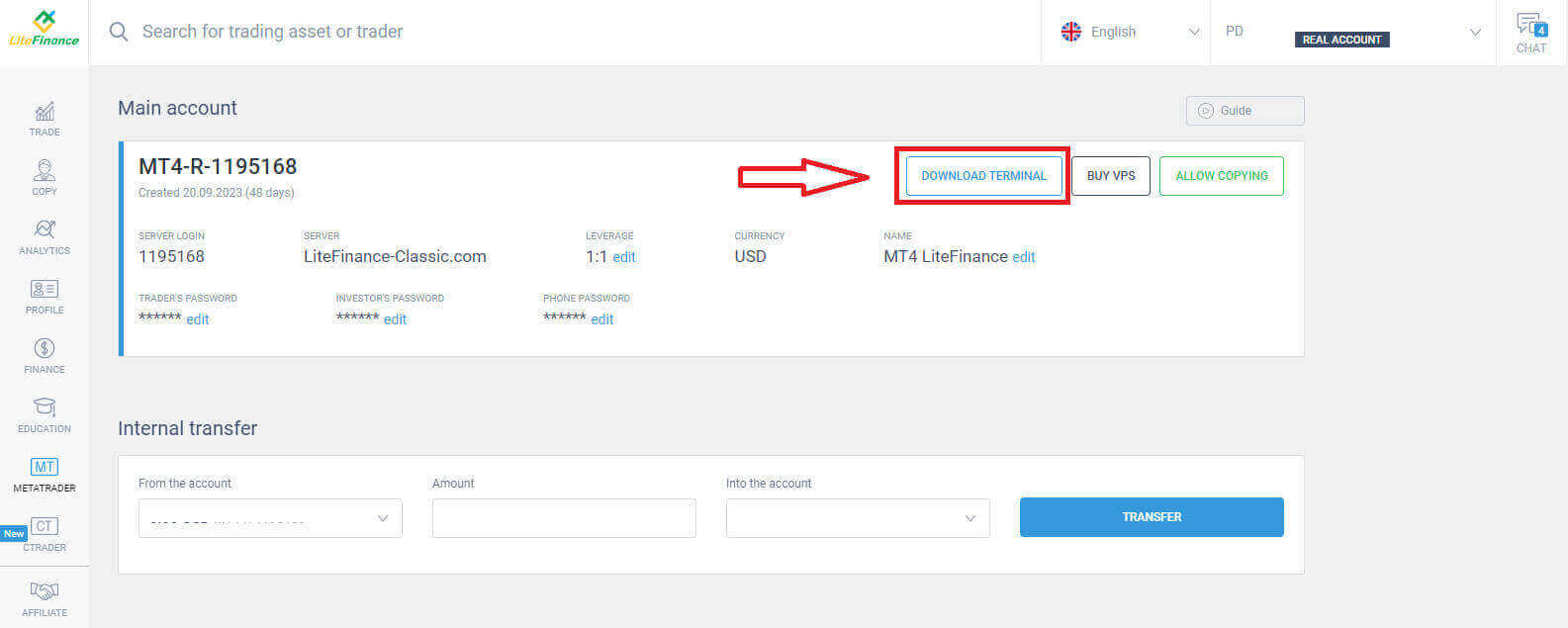Viewport: 1568px width, 628px height.
Task: Focus the transfer Amount input field
Action: coord(564,518)
